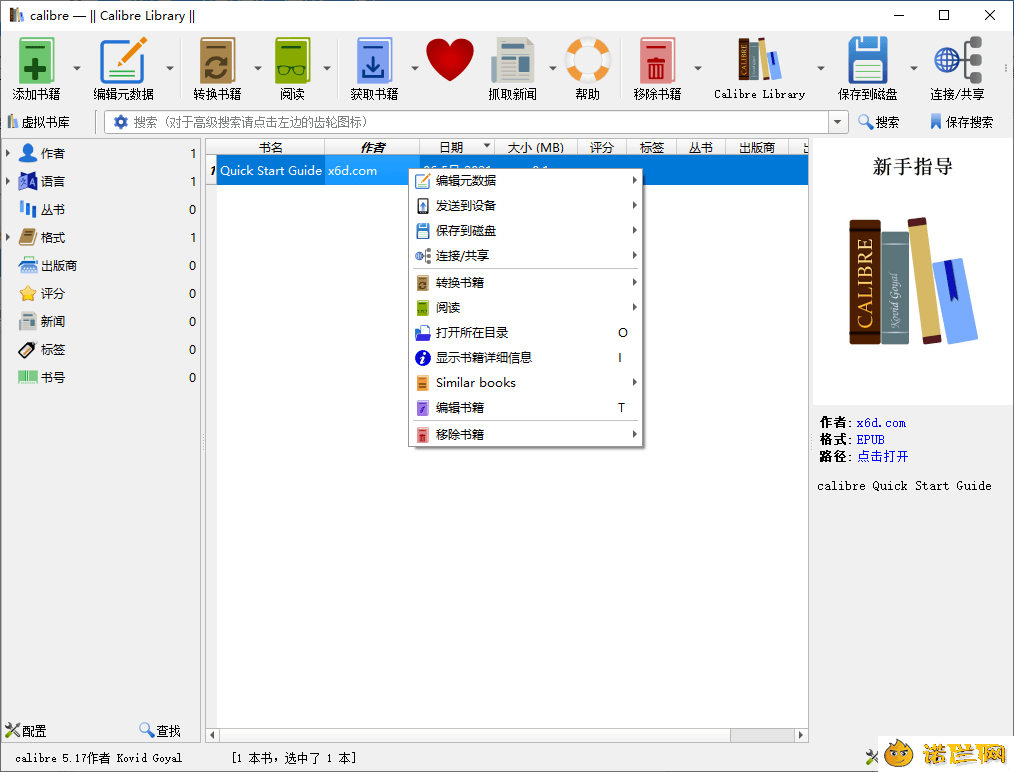Select 打开所在目录 in the context menu

[x=526, y=332]
